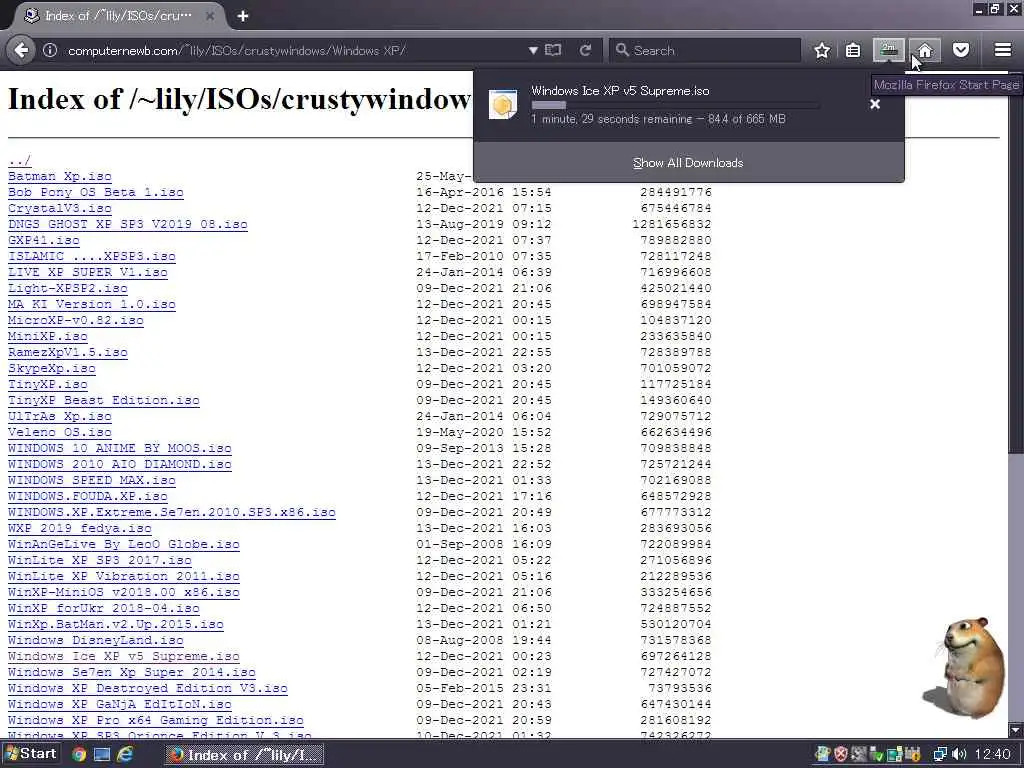The width and height of the screenshot is (1024, 768).
Task: Open the Downloads toolbar button
Action: [889, 50]
